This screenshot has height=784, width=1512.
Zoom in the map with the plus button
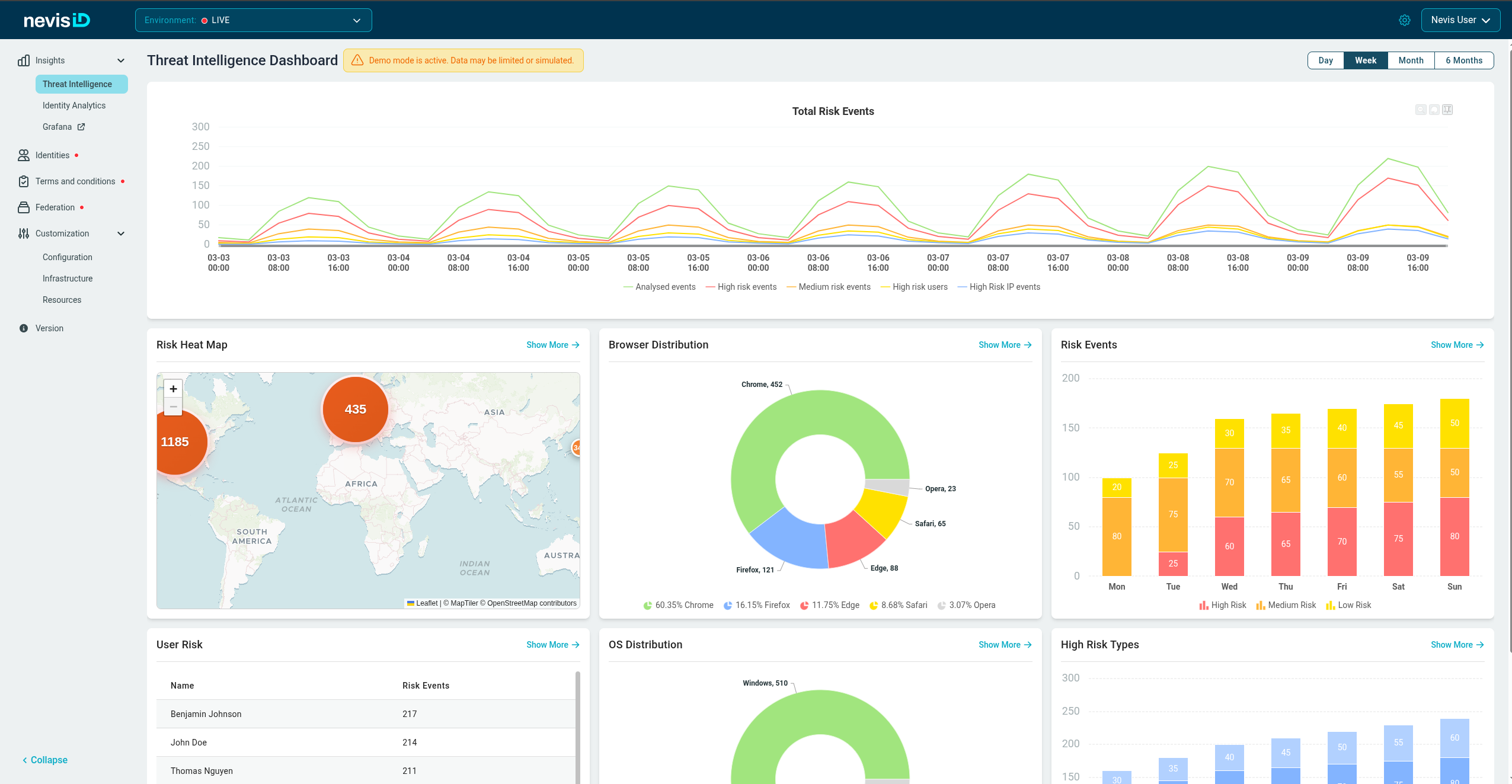173,389
